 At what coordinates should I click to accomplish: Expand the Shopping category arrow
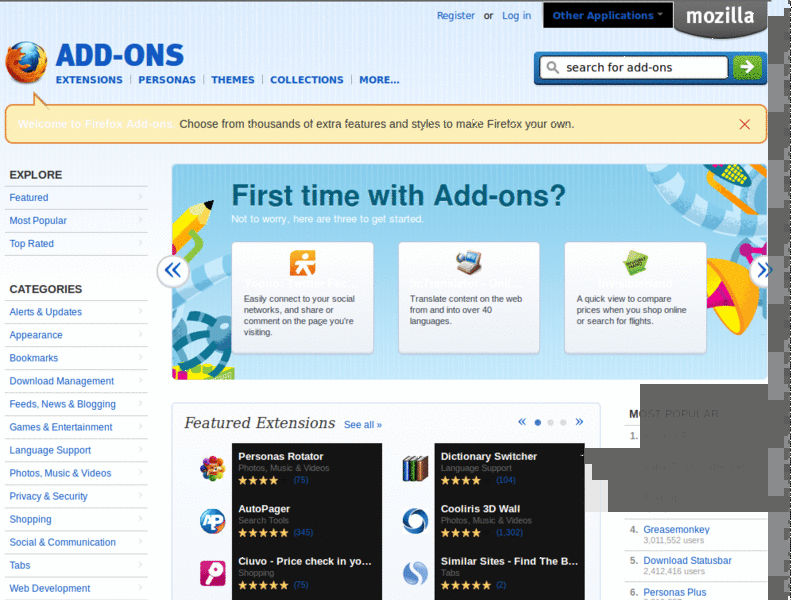pos(141,519)
